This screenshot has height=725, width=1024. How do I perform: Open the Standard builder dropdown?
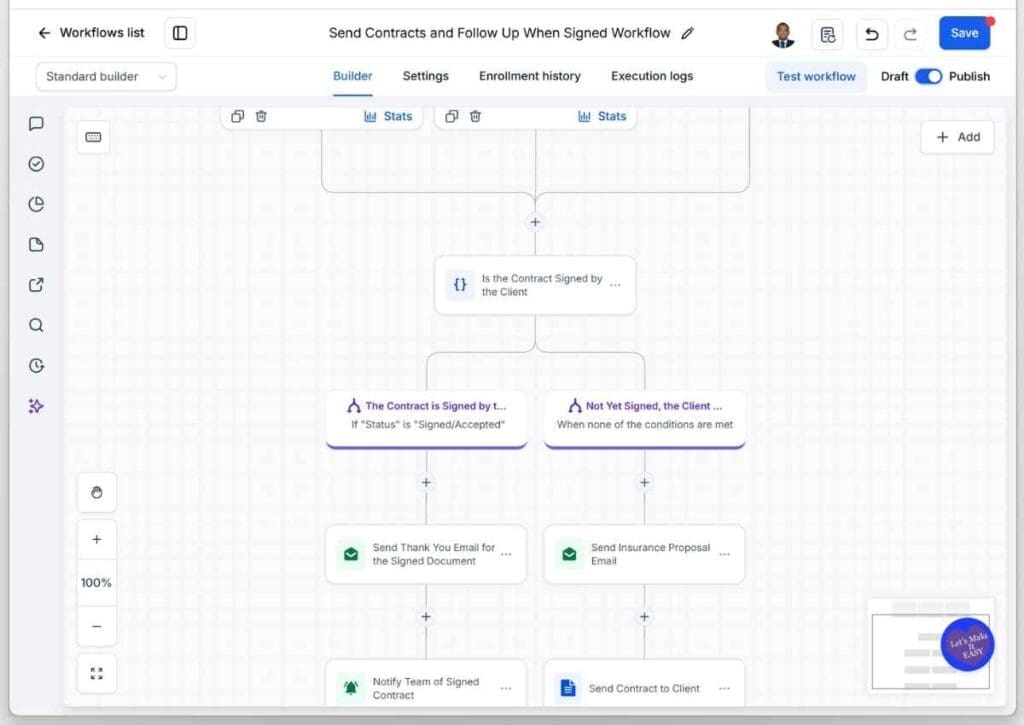[106, 76]
